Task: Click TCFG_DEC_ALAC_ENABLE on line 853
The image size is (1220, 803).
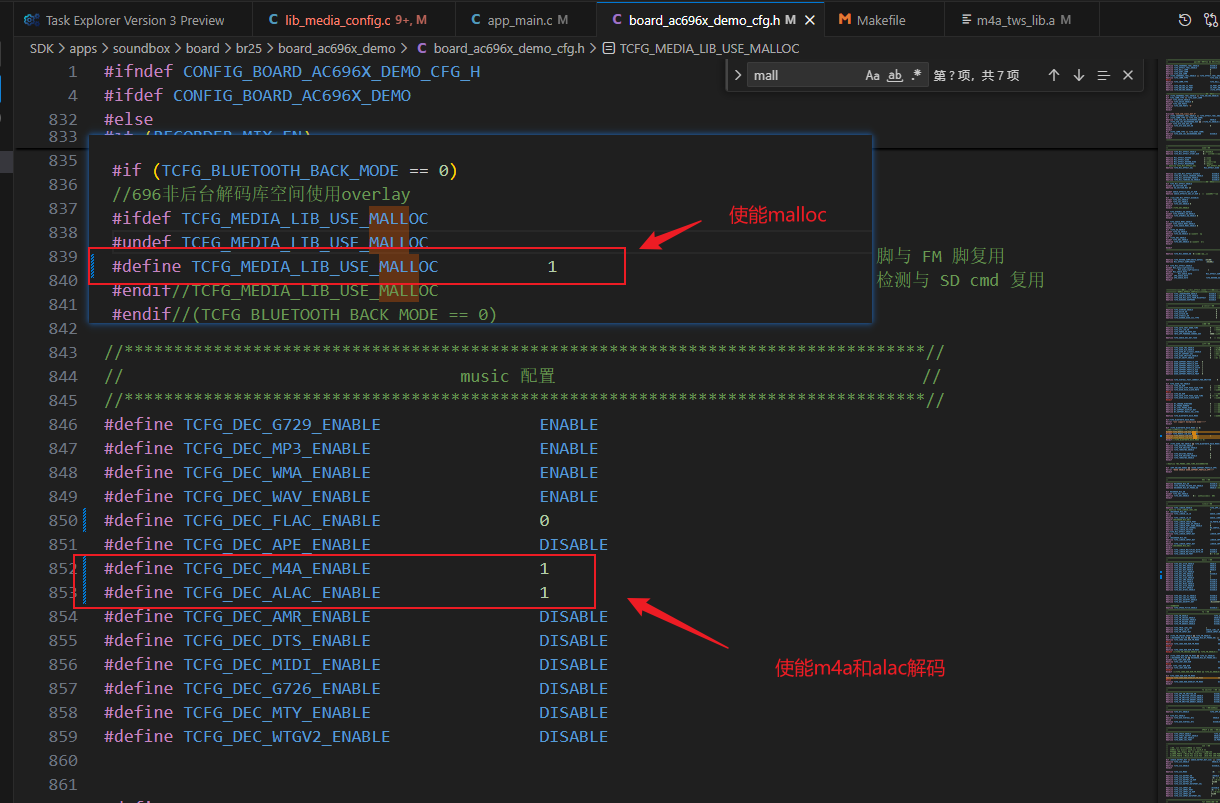Action: pos(282,592)
